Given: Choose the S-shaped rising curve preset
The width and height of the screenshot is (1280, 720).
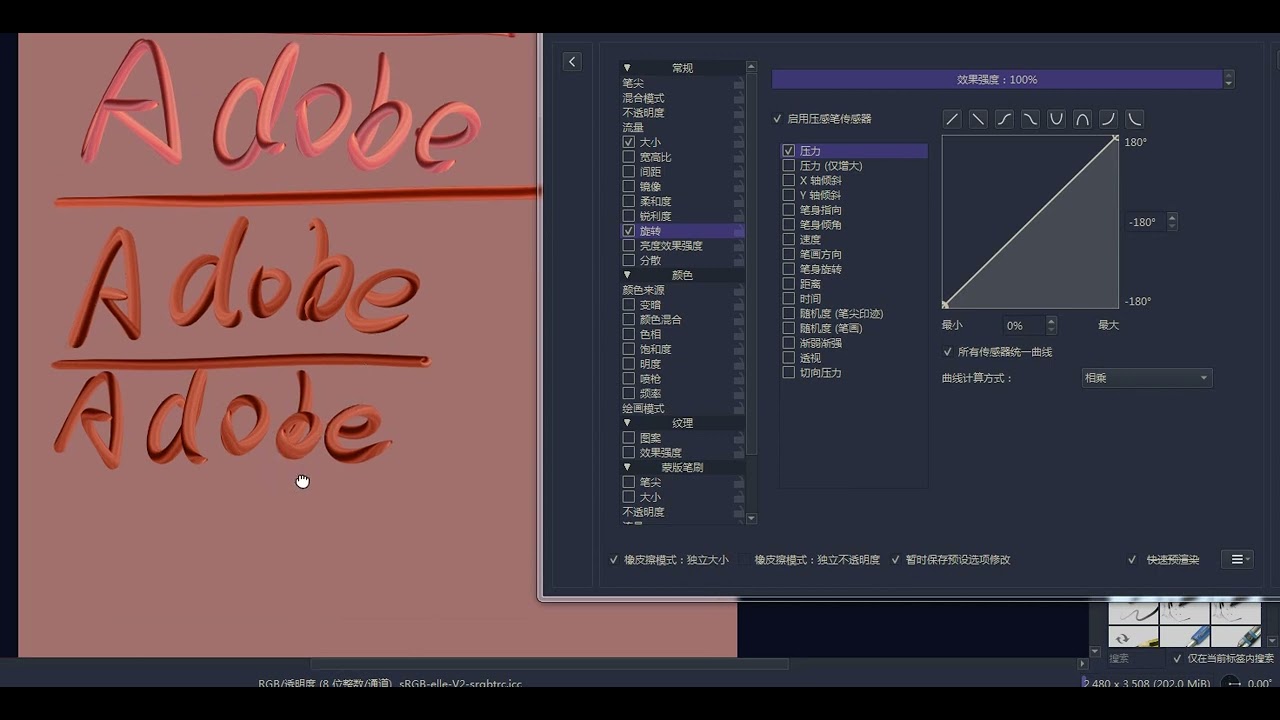Looking at the screenshot, I should tap(1004, 119).
